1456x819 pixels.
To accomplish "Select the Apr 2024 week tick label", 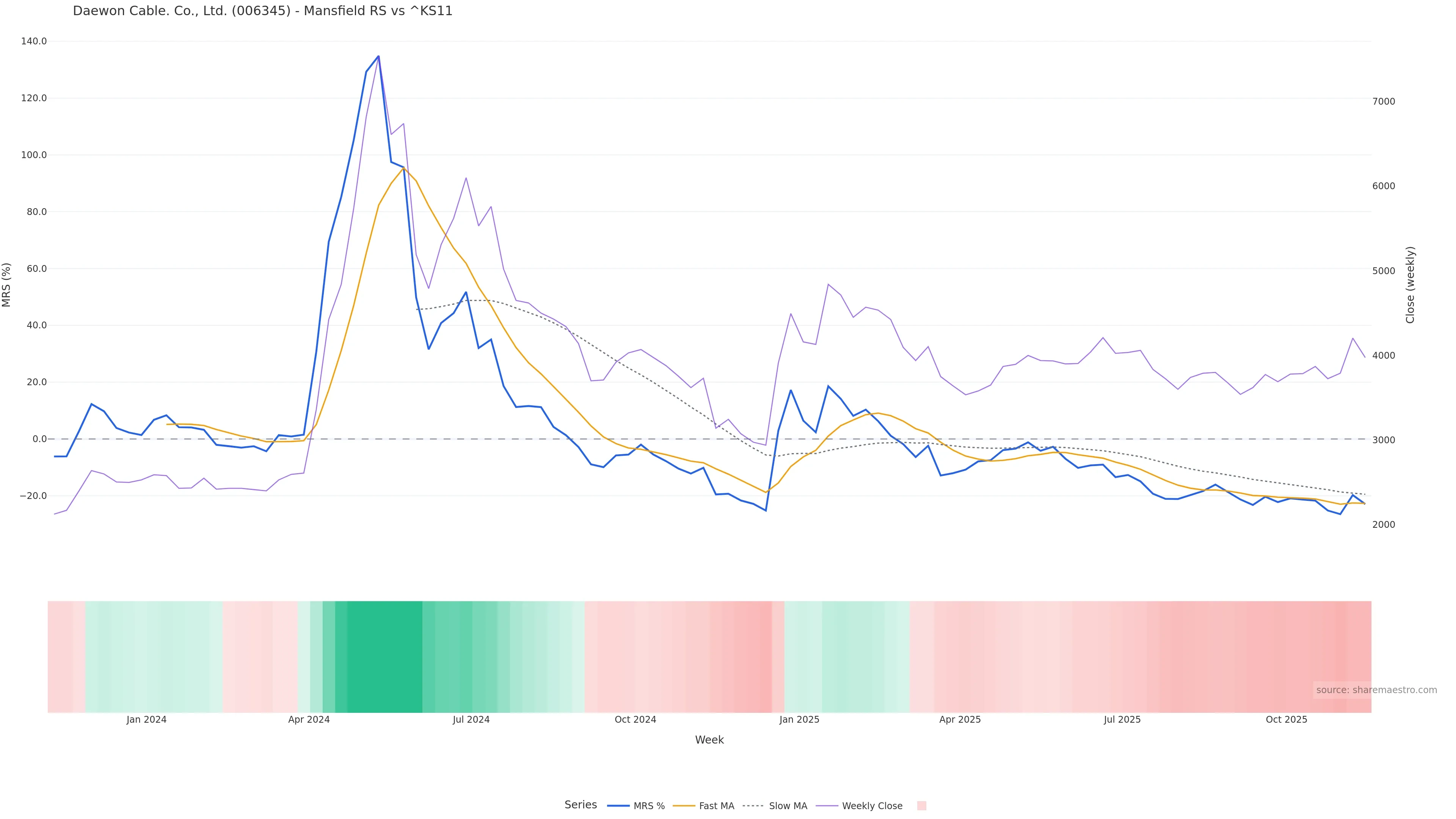I will click(x=309, y=720).
